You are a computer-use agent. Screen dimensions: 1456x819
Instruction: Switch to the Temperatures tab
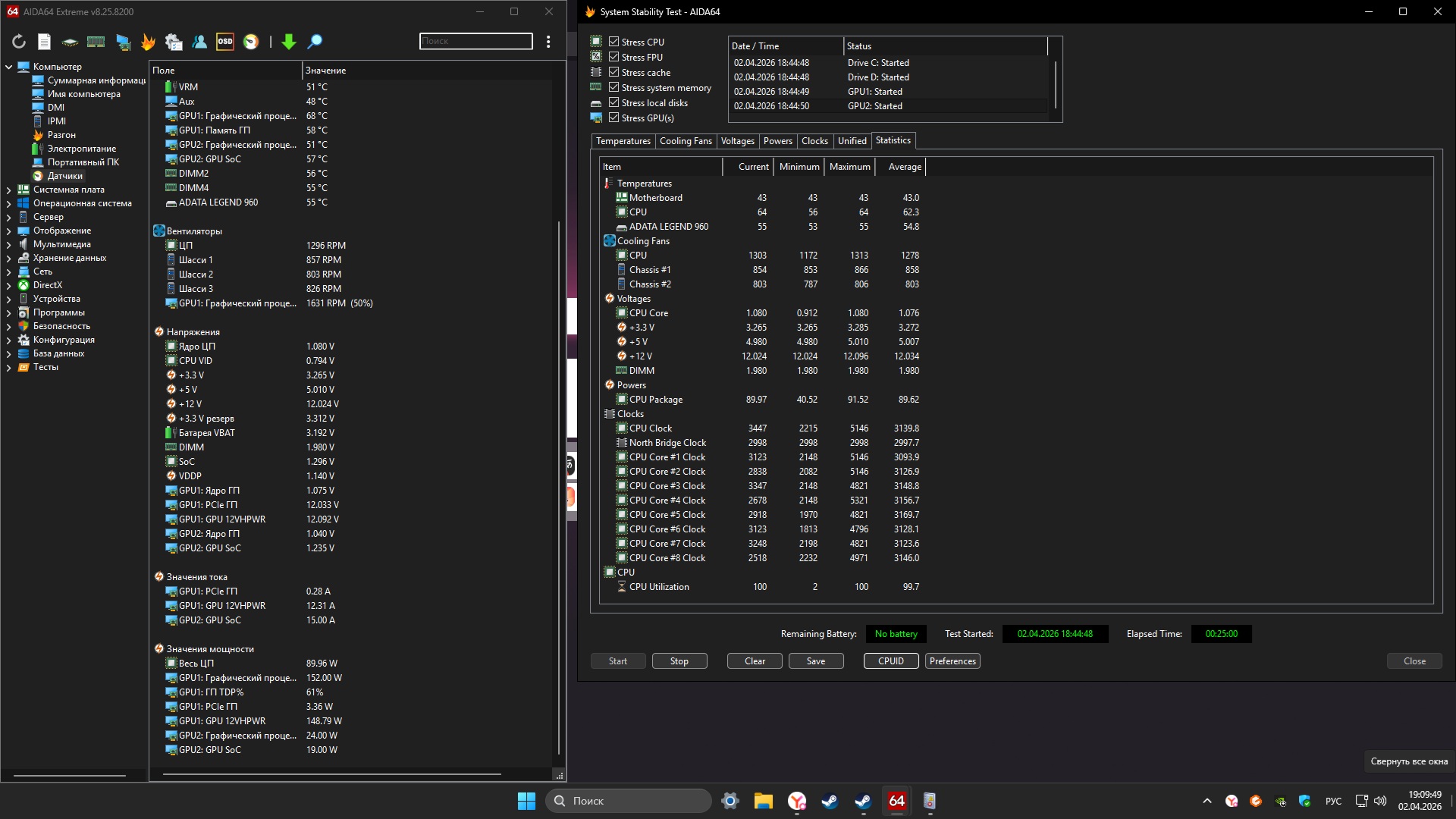[623, 141]
